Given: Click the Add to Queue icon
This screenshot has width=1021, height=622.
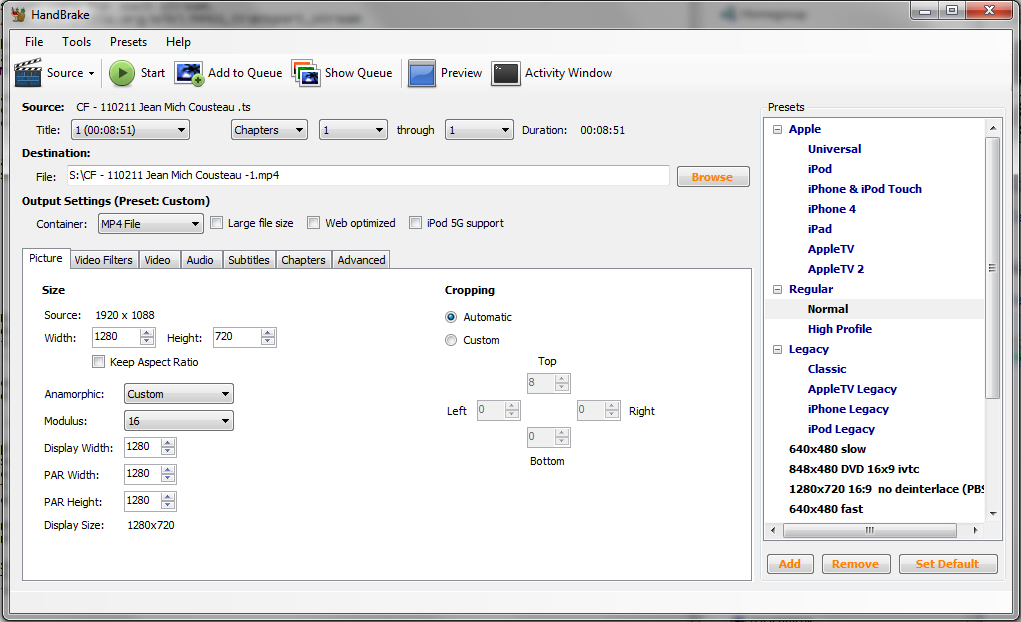Looking at the screenshot, I should [189, 74].
